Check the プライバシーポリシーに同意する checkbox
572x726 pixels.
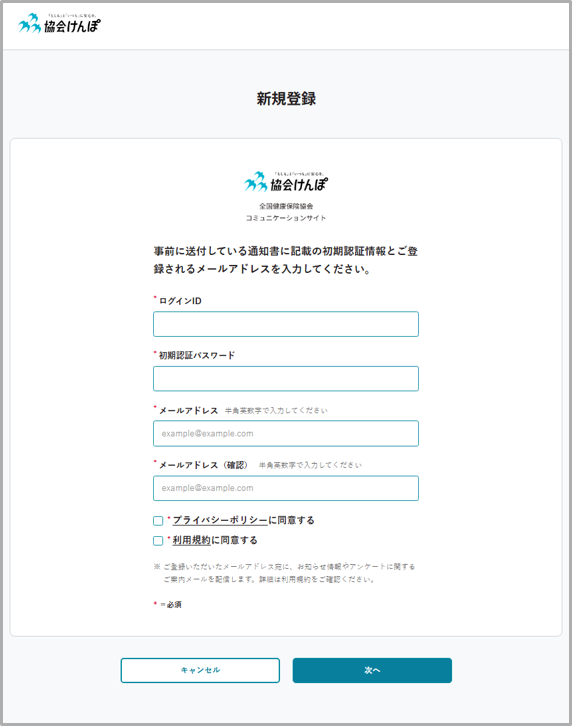point(158,521)
